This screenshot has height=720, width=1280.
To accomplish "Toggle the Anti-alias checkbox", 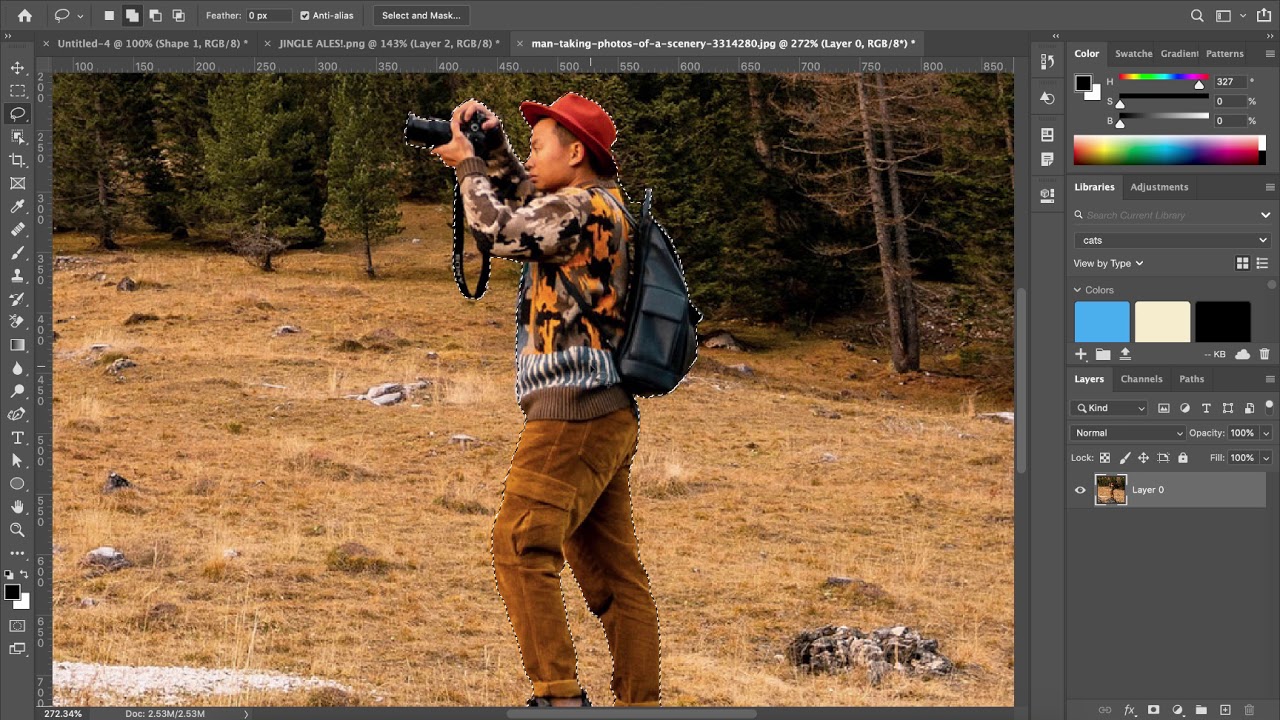I will click(x=305, y=15).
